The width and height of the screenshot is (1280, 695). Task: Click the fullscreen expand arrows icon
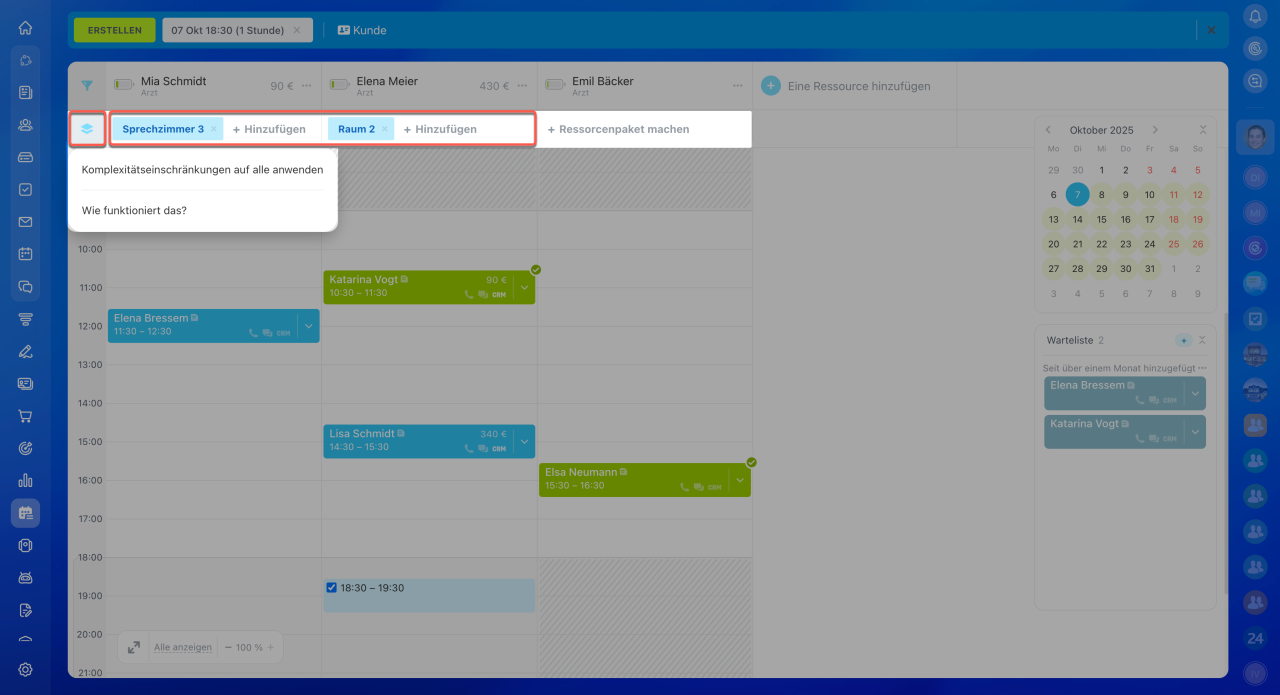coord(134,647)
